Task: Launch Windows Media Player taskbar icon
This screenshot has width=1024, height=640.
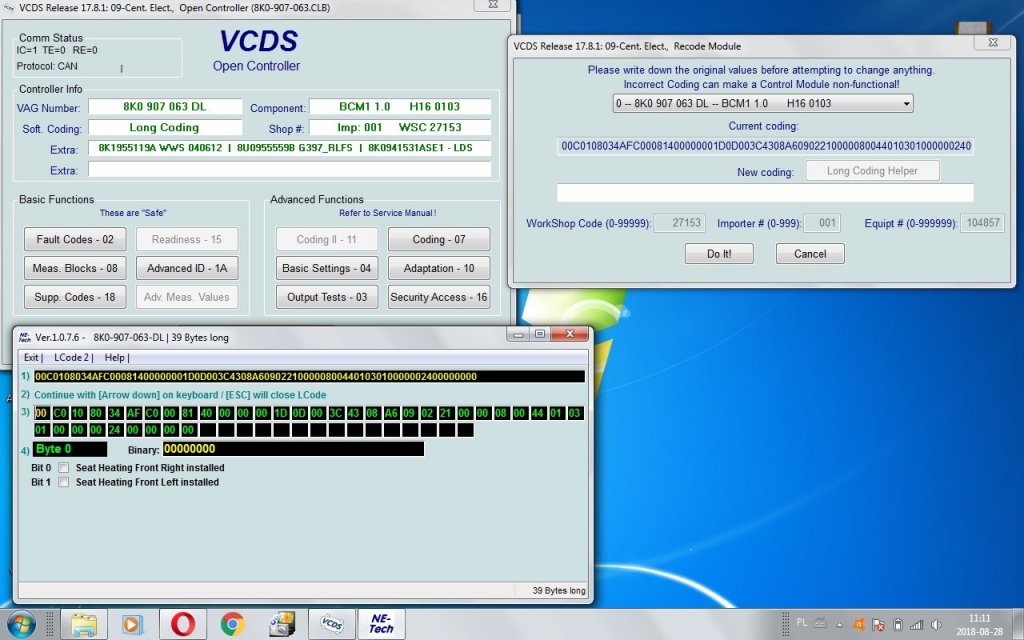Action: click(132, 624)
